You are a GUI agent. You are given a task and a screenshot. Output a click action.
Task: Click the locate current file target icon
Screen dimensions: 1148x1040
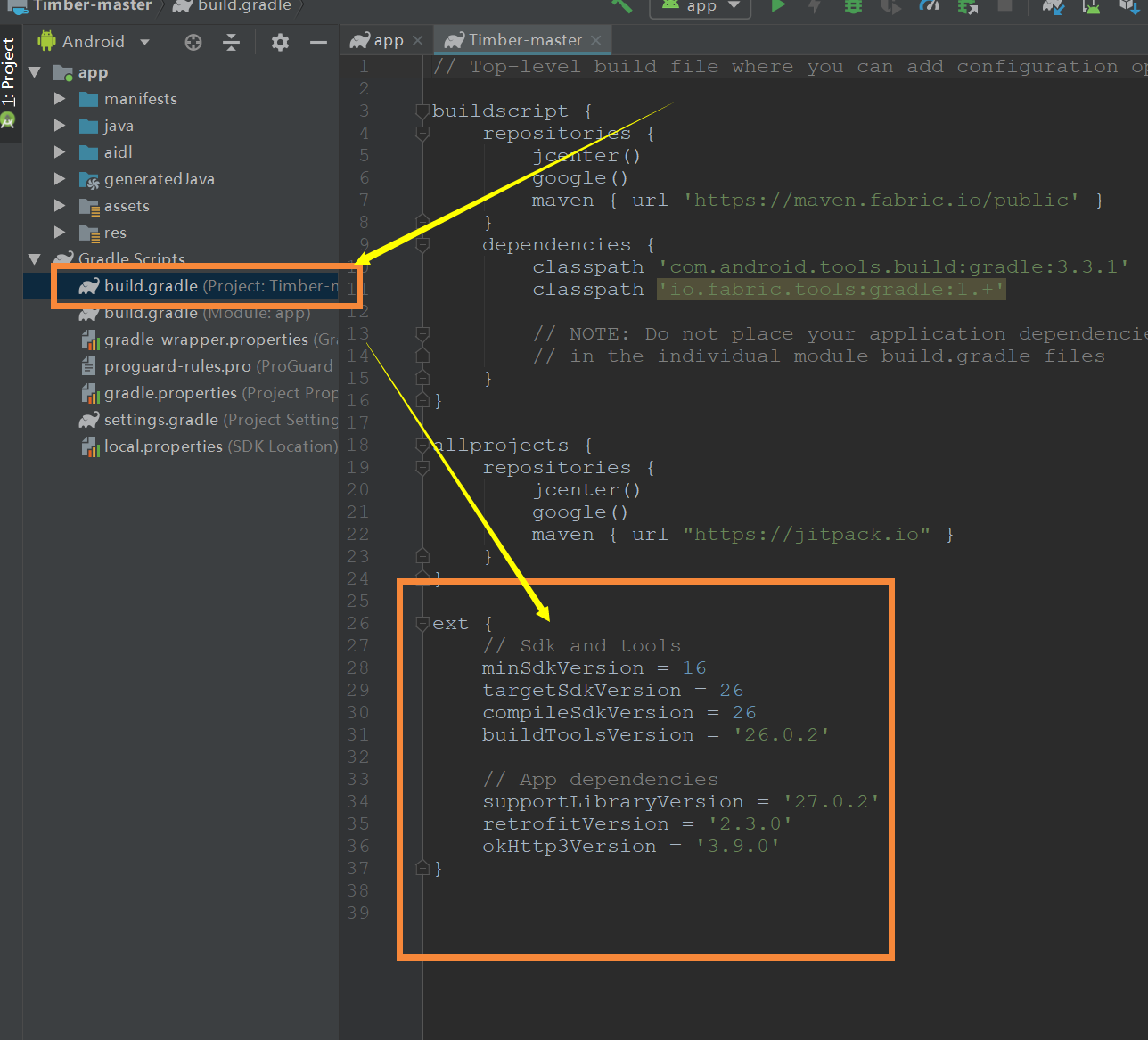pyautogui.click(x=193, y=42)
